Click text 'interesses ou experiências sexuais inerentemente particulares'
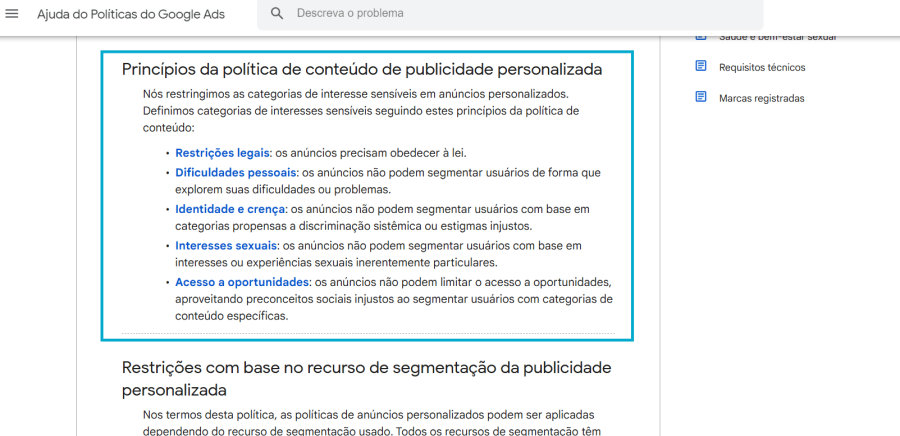 pyautogui.click(x=336, y=263)
